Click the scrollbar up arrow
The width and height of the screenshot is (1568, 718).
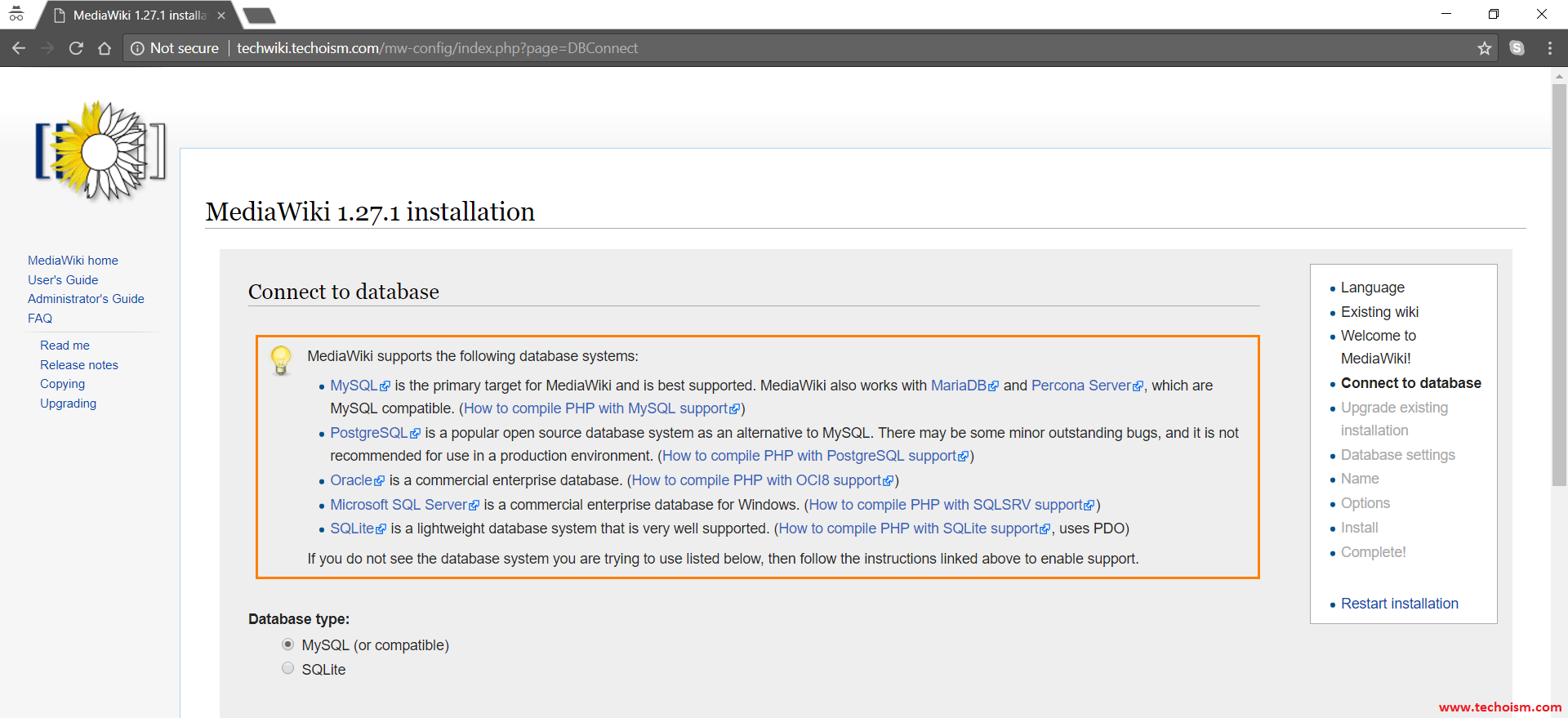pyautogui.click(x=1559, y=76)
